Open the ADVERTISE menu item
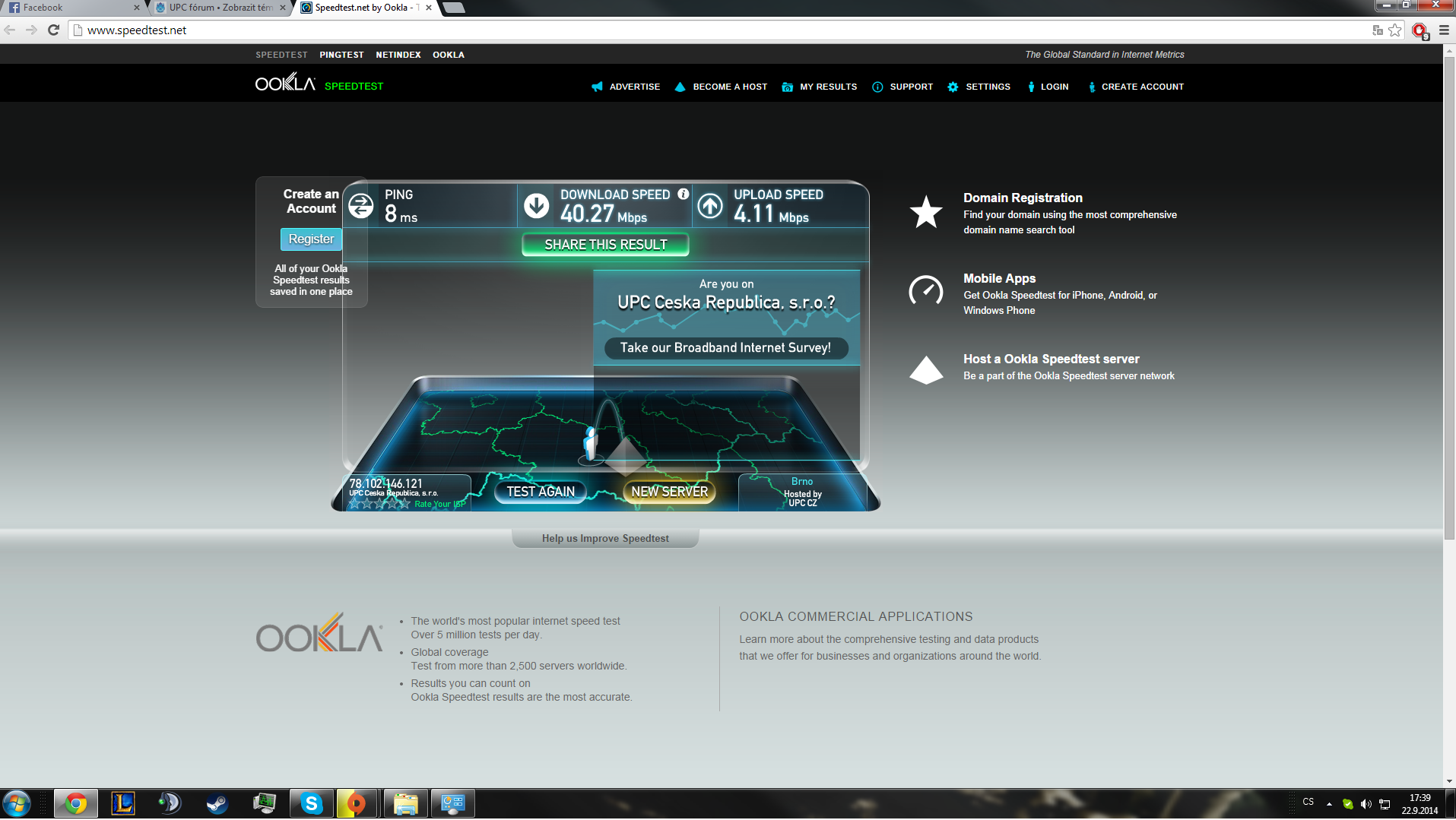This screenshot has width=1456, height=820. tap(626, 87)
